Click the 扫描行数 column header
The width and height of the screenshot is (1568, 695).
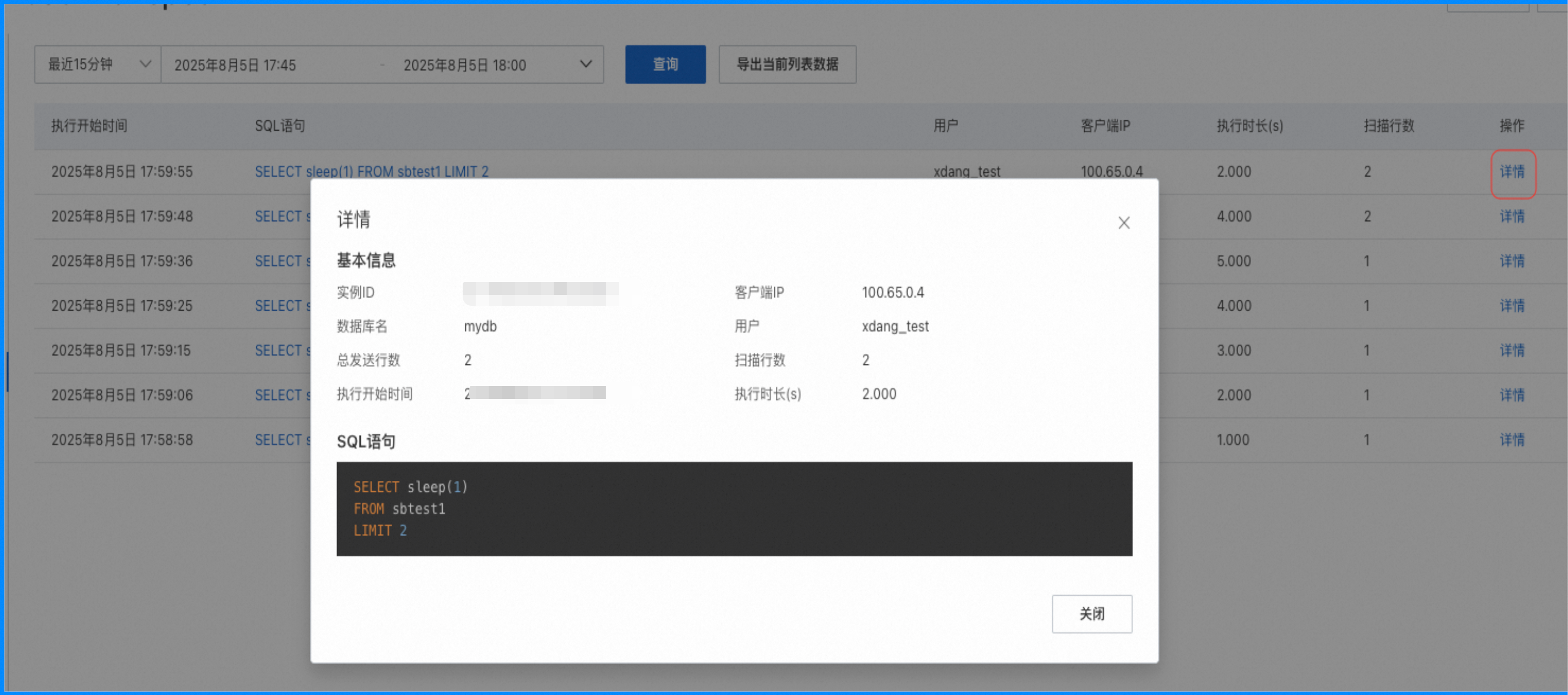click(x=1389, y=126)
